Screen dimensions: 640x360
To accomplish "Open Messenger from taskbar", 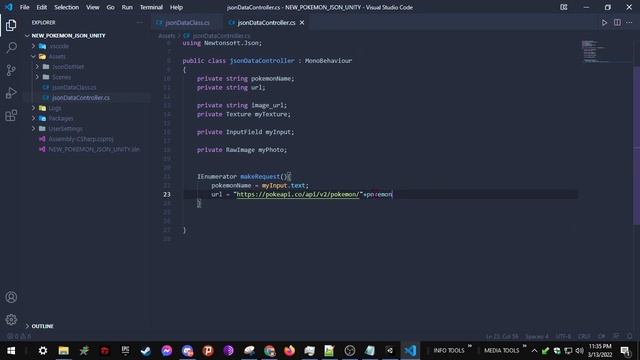I will pyautogui.click(x=167, y=351).
